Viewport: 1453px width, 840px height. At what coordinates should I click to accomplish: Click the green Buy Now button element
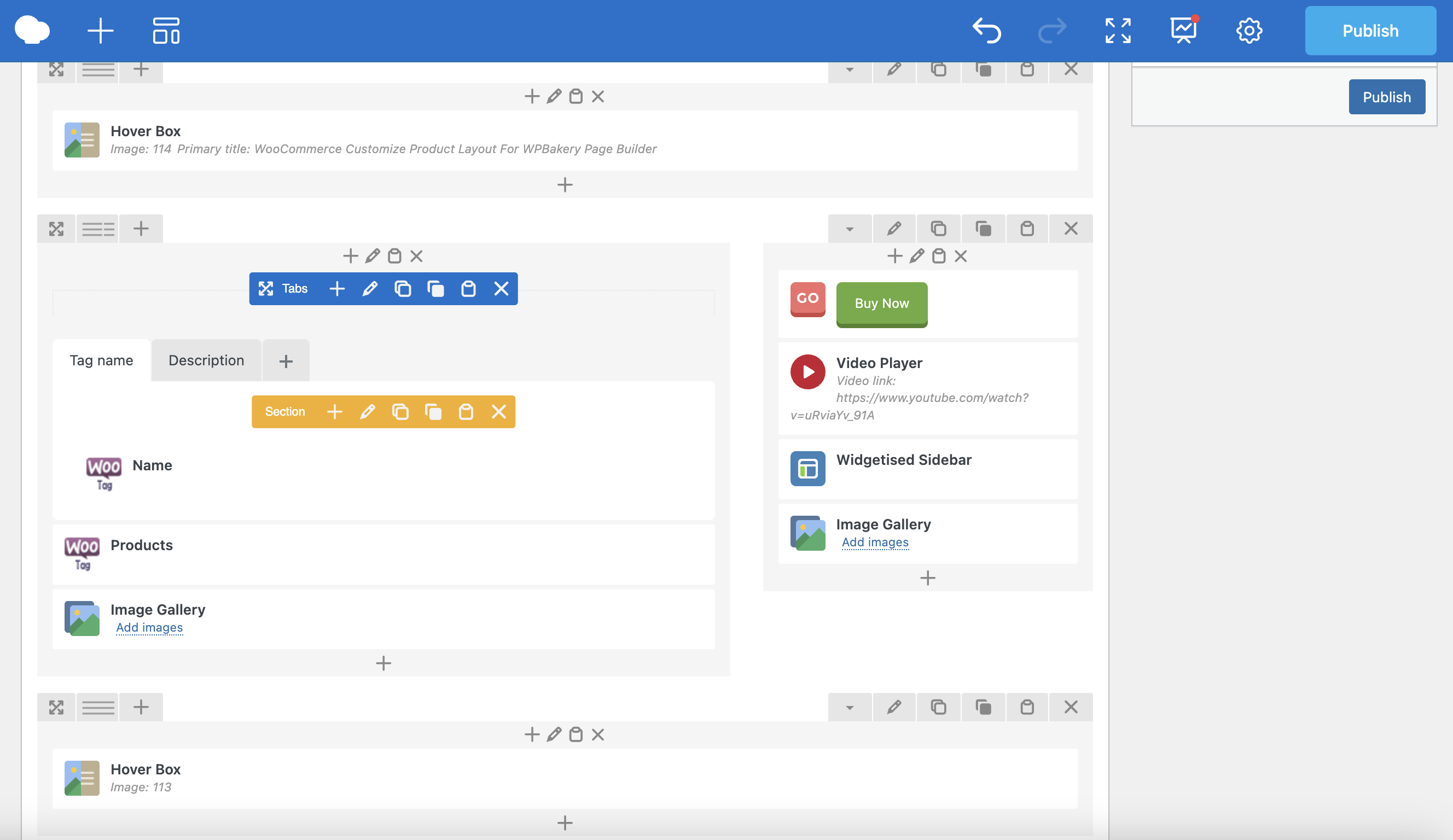coord(881,304)
